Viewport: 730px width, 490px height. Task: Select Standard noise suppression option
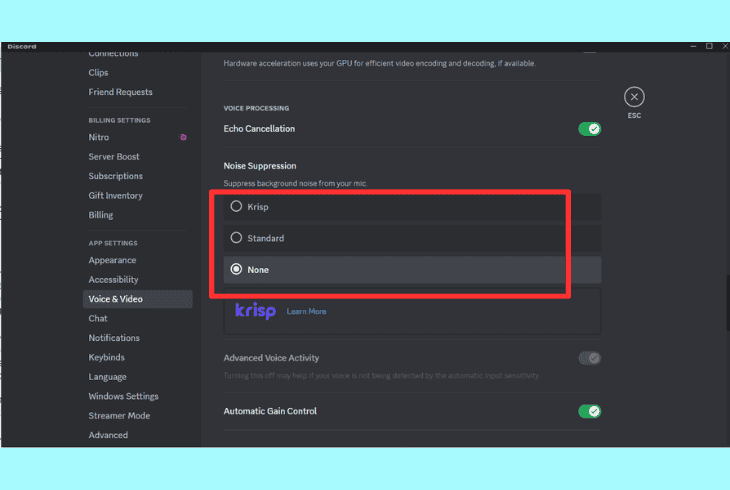(x=412, y=238)
